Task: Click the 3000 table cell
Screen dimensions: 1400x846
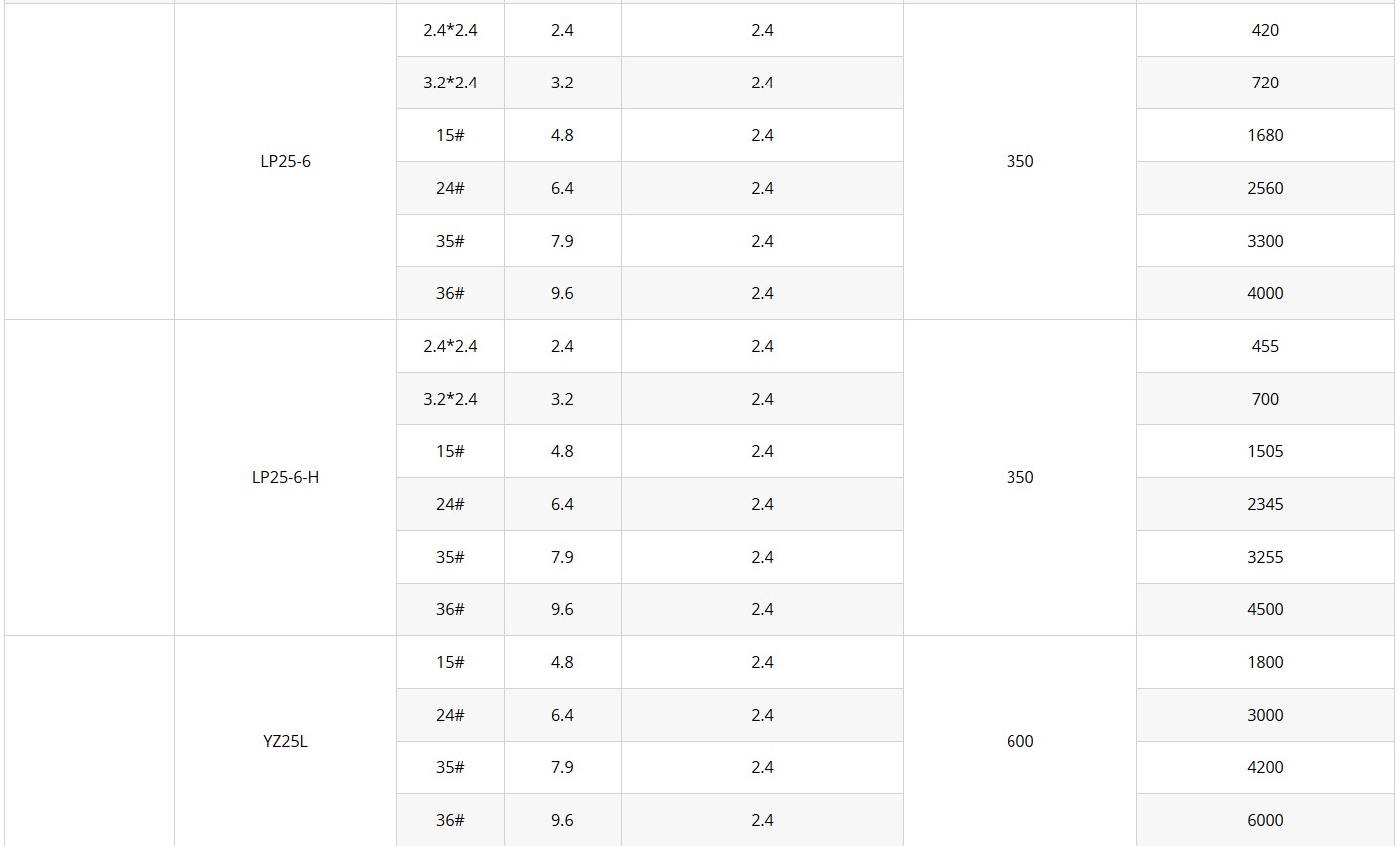Action: [x=1265, y=715]
